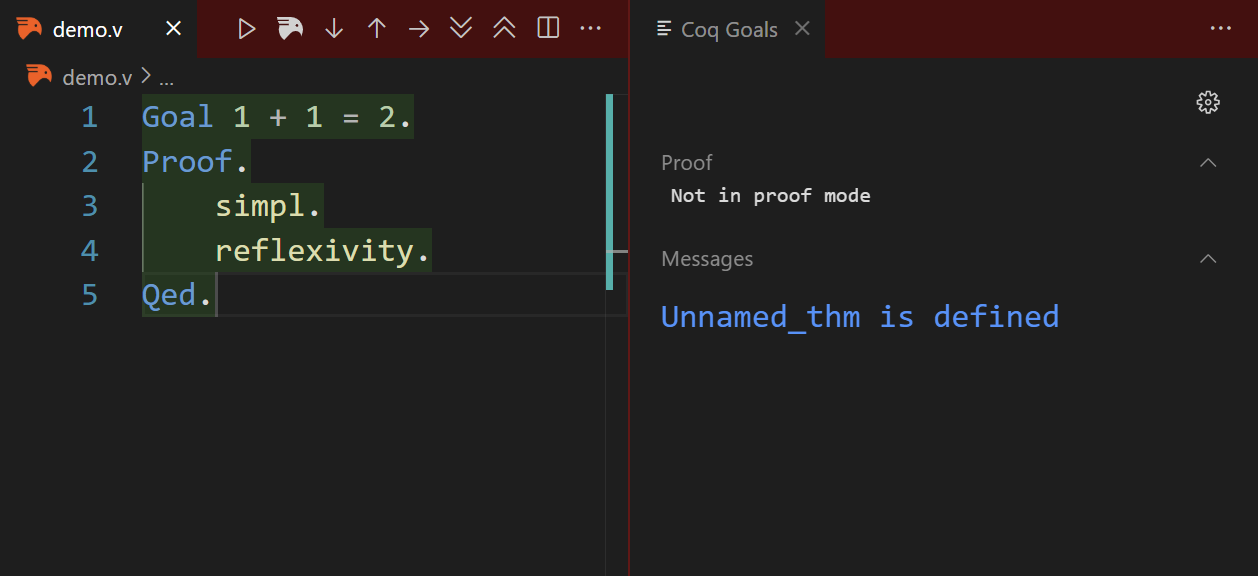Split the editor with the layout icon
The width and height of the screenshot is (1258, 576).
[x=548, y=29]
